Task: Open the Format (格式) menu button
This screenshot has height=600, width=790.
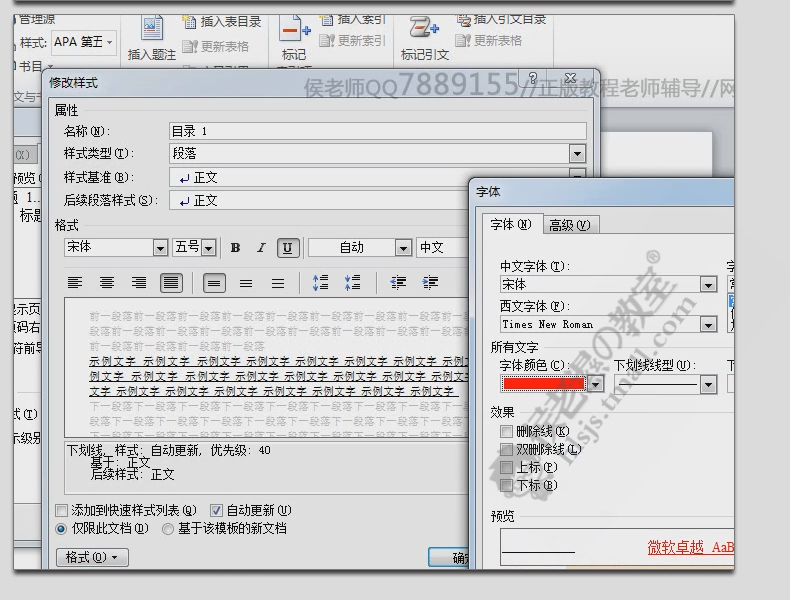Action: click(x=92, y=558)
